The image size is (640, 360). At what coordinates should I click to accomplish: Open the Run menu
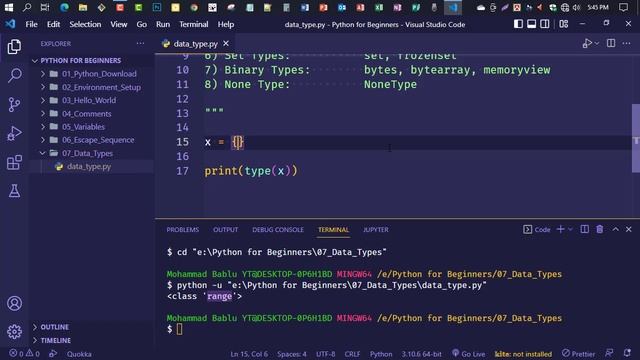[x=163, y=24]
